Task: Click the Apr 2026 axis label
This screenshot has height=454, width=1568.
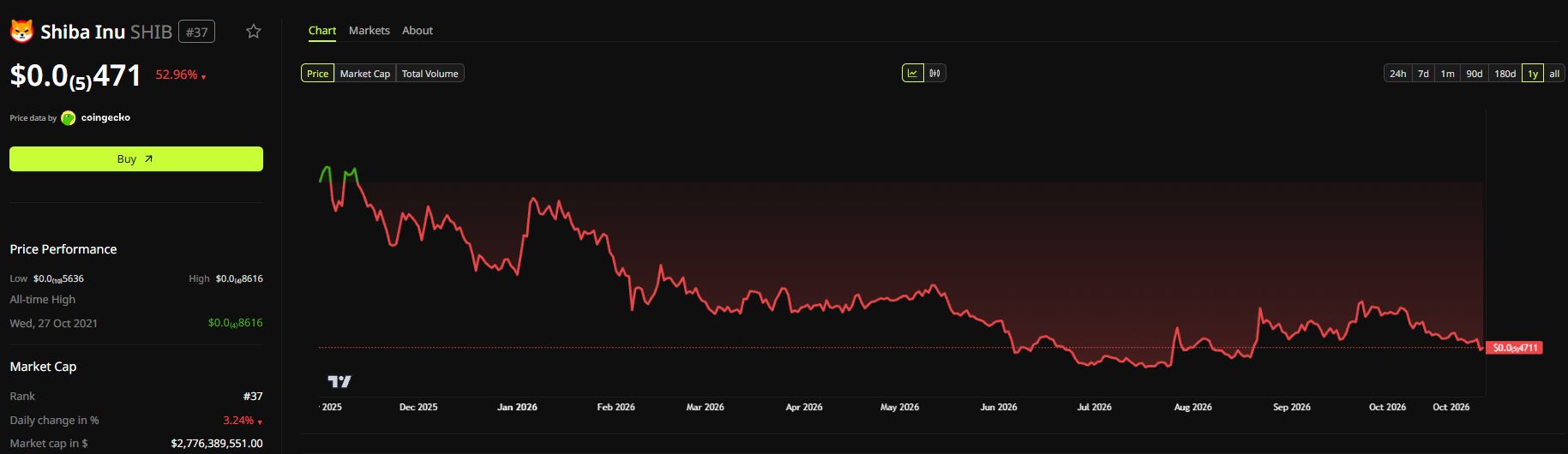Action: 804,407
